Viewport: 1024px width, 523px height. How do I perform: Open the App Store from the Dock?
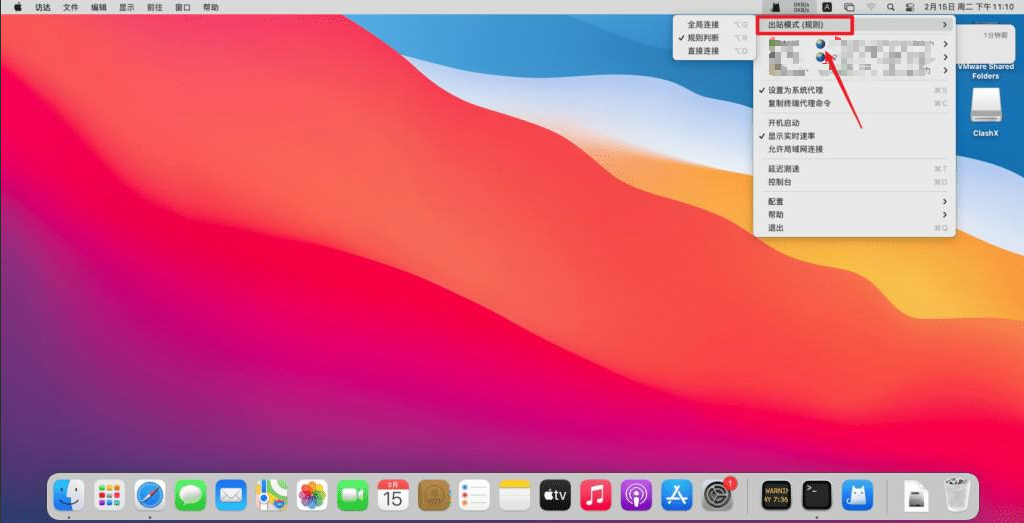(677, 494)
